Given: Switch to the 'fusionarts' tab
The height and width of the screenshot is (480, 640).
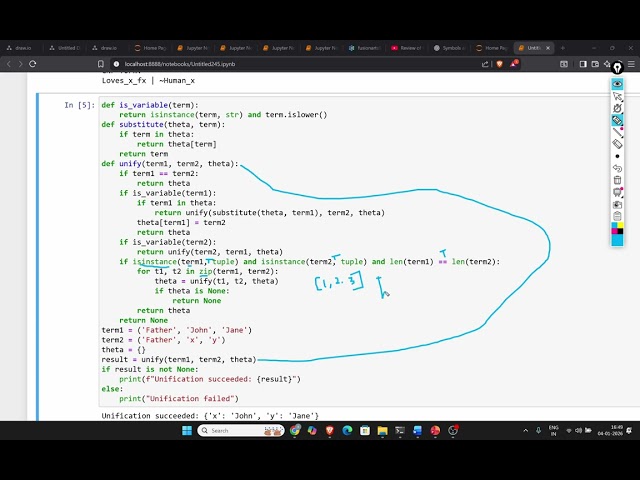Looking at the screenshot, I should (364, 48).
